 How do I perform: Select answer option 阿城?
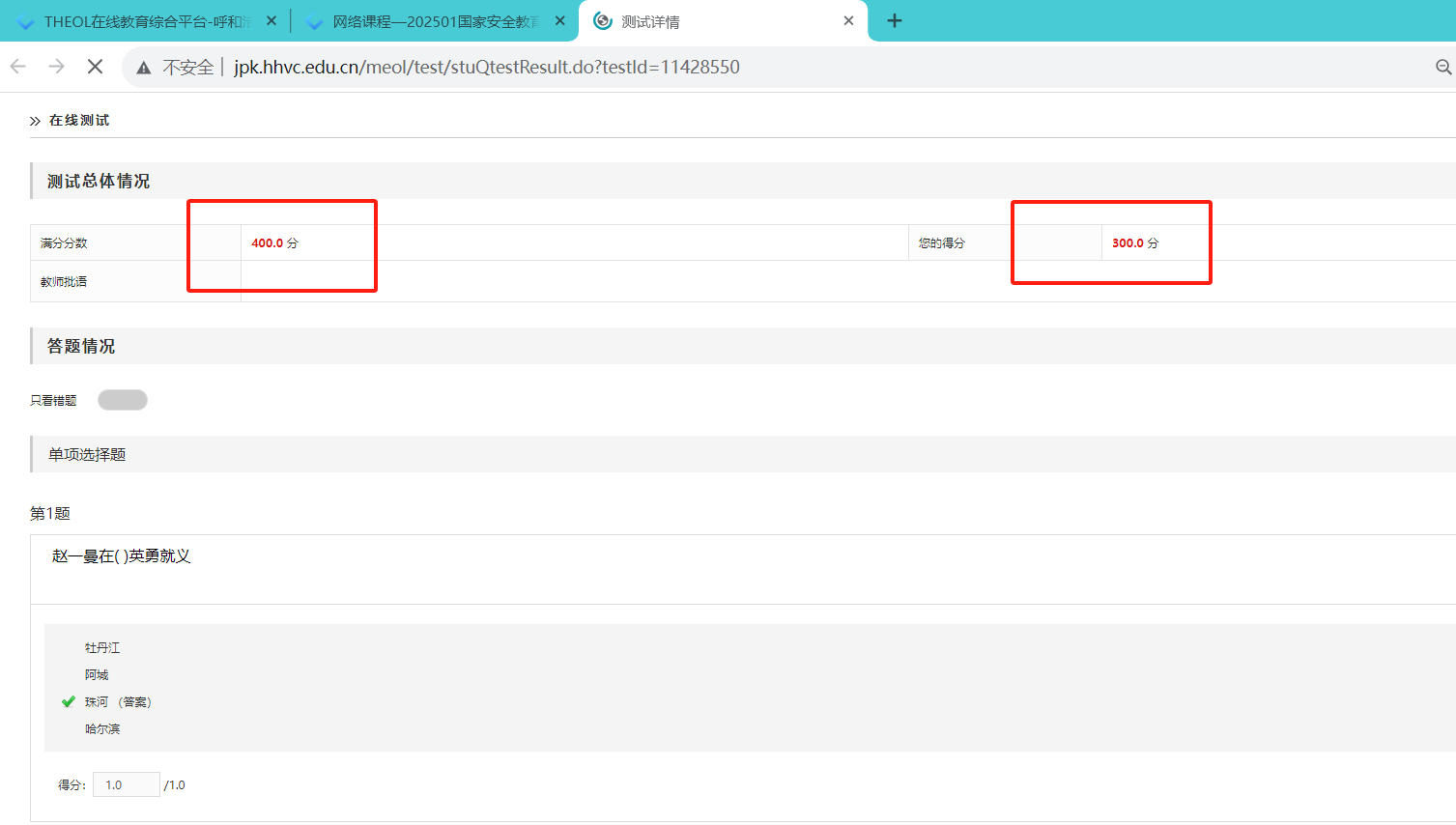(x=97, y=675)
